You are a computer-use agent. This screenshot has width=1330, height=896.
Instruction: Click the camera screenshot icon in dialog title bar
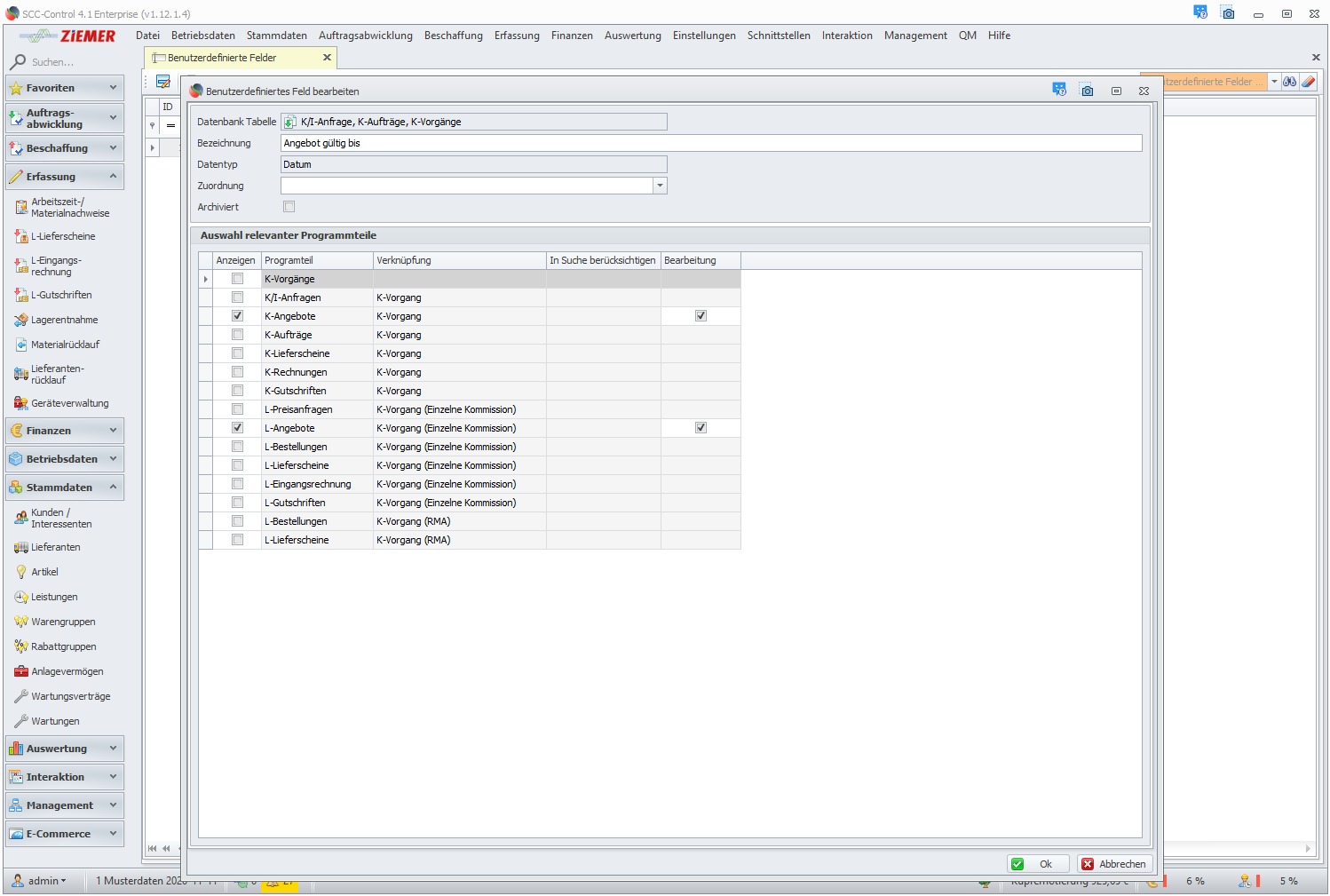pyautogui.click(x=1087, y=91)
